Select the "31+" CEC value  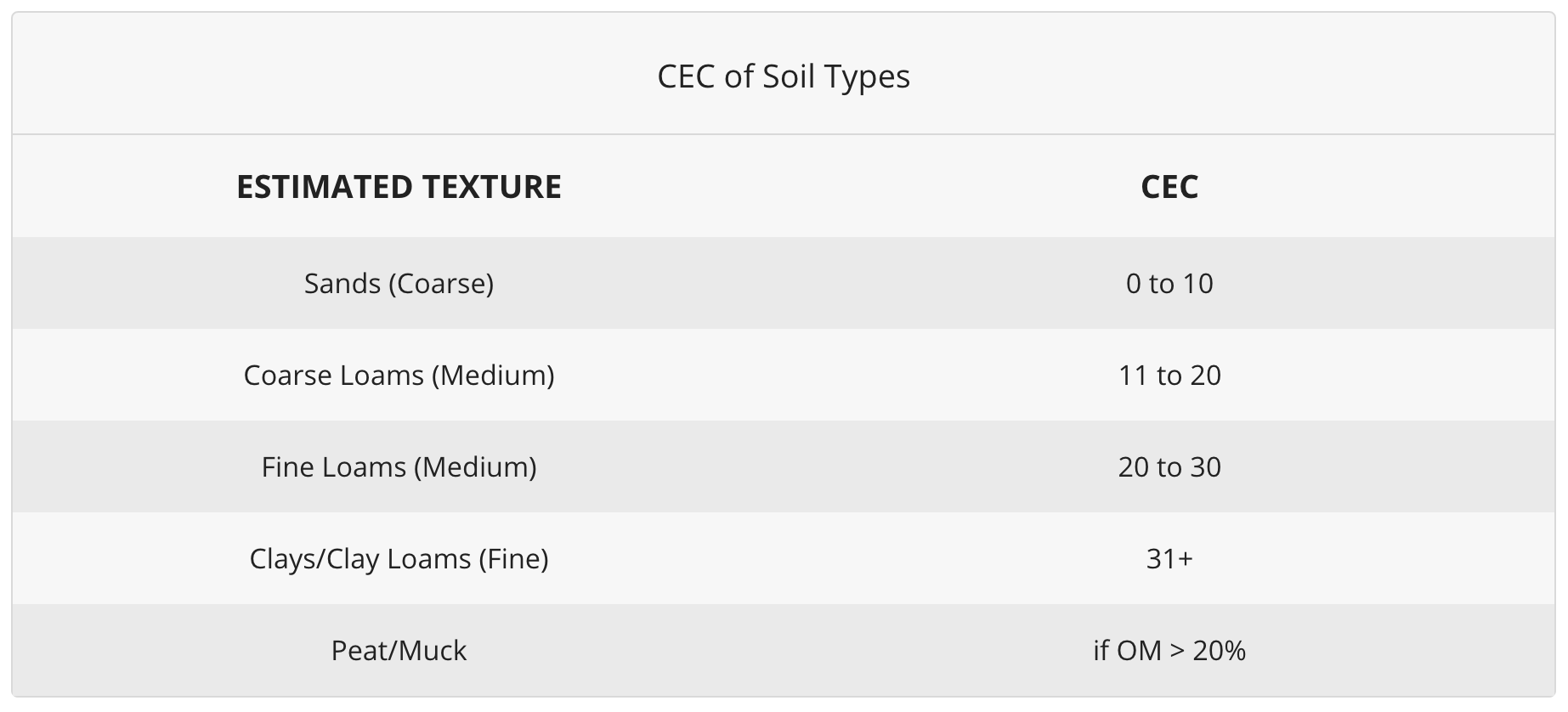click(1169, 558)
